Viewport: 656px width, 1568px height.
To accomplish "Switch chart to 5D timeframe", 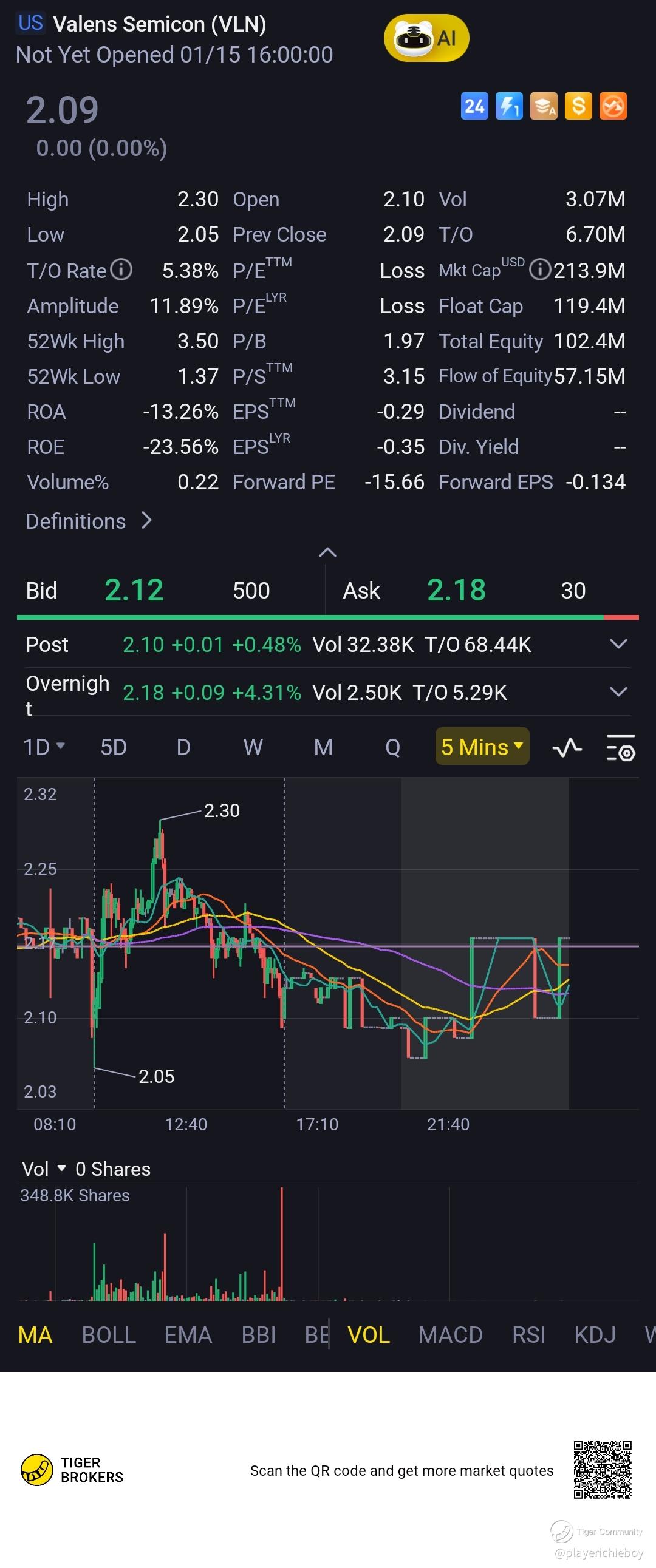I will tap(114, 747).
